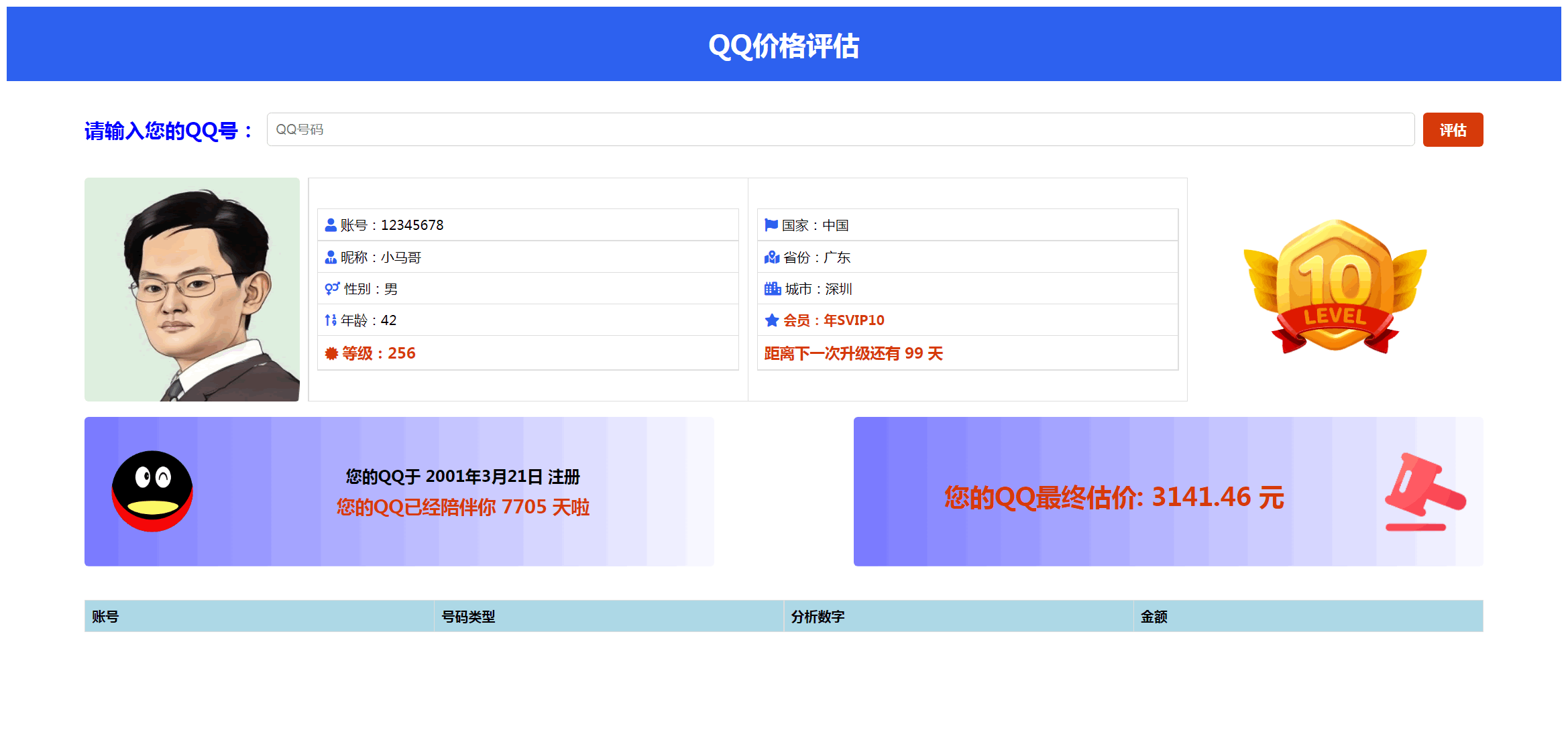Click the badge icon beside 等级
The width and height of the screenshot is (1568, 746).
[331, 353]
